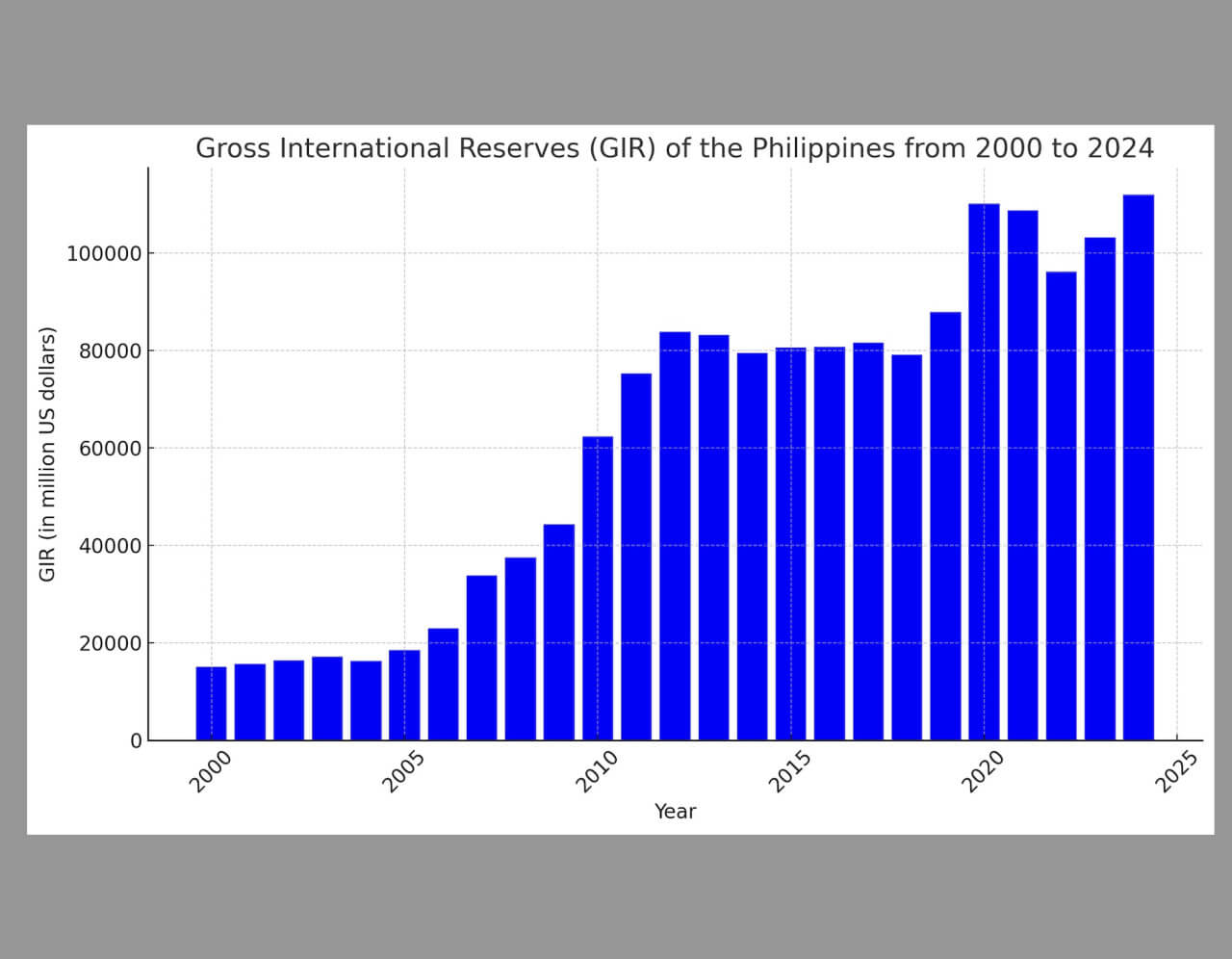
Task: Select the bar for year 2011
Action: pyautogui.click(x=636, y=557)
